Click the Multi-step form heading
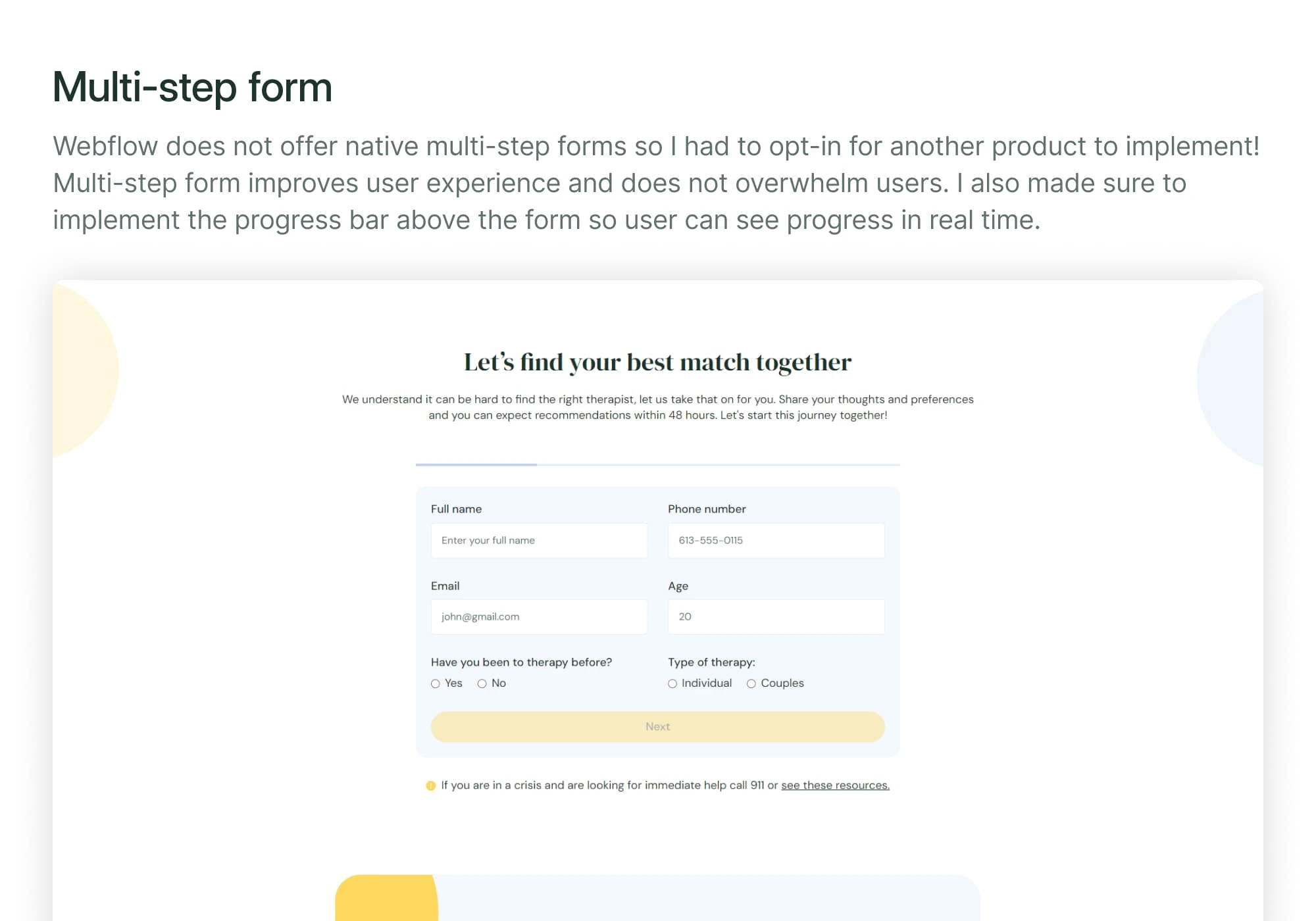 click(x=192, y=87)
